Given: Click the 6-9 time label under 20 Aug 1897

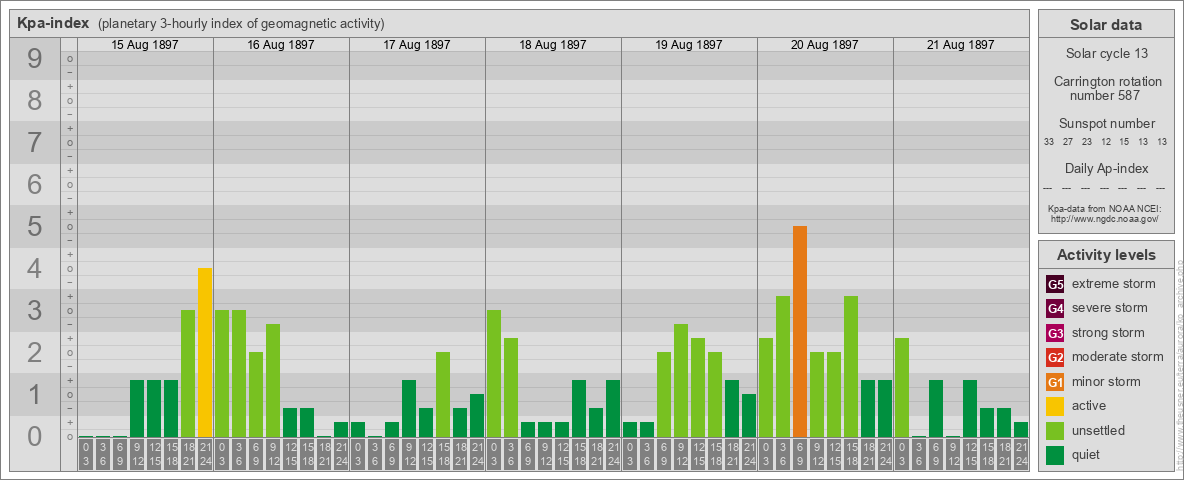Looking at the screenshot, I should 800,454.
